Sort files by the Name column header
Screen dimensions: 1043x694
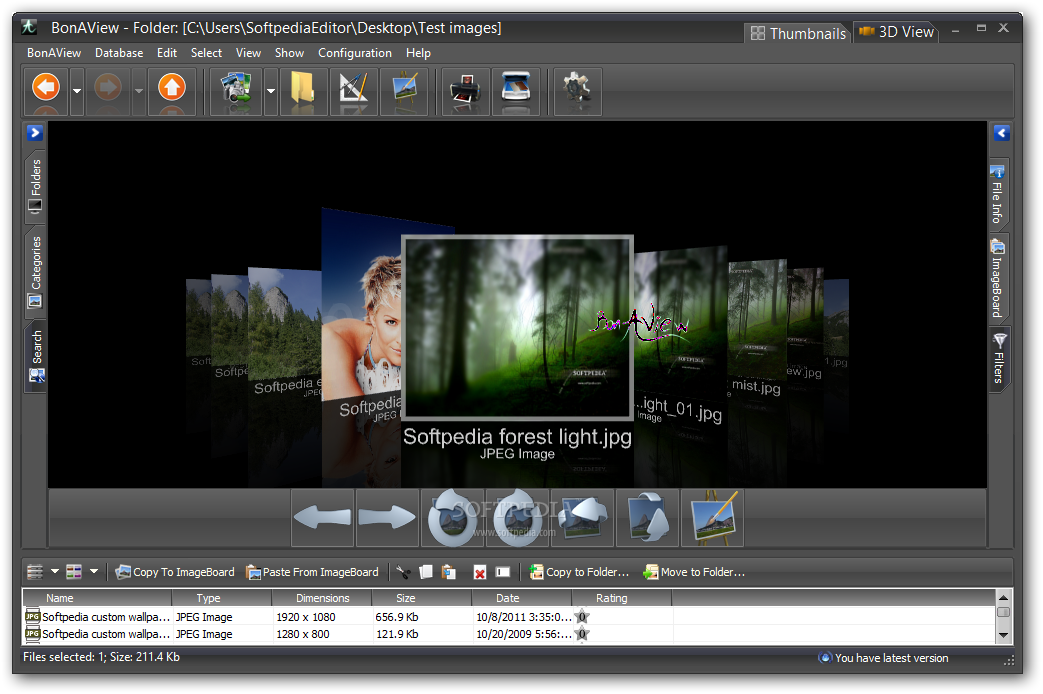coord(98,598)
